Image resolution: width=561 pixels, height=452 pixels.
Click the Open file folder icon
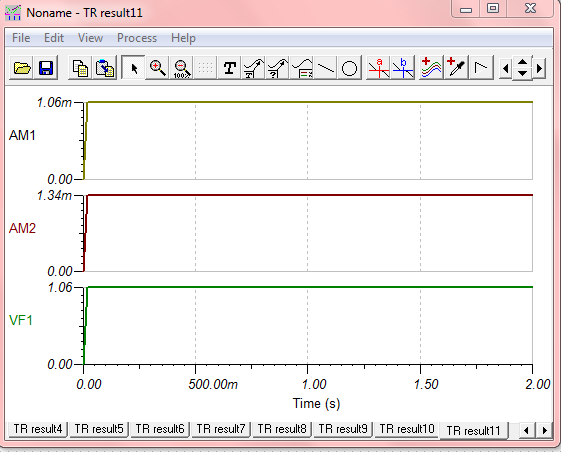(x=21, y=68)
